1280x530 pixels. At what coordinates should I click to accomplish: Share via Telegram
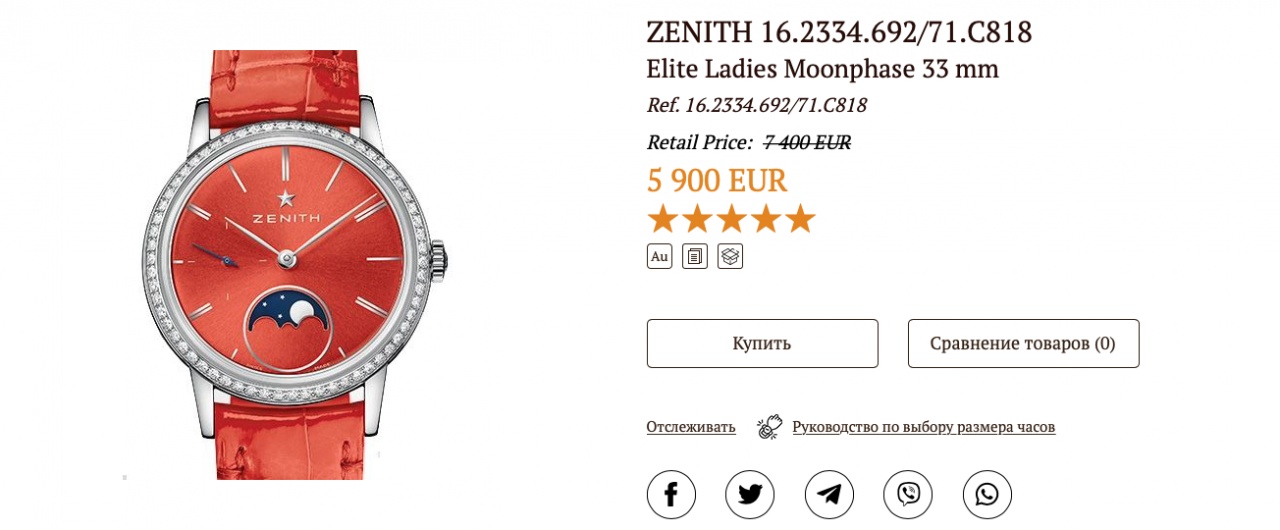pos(829,494)
